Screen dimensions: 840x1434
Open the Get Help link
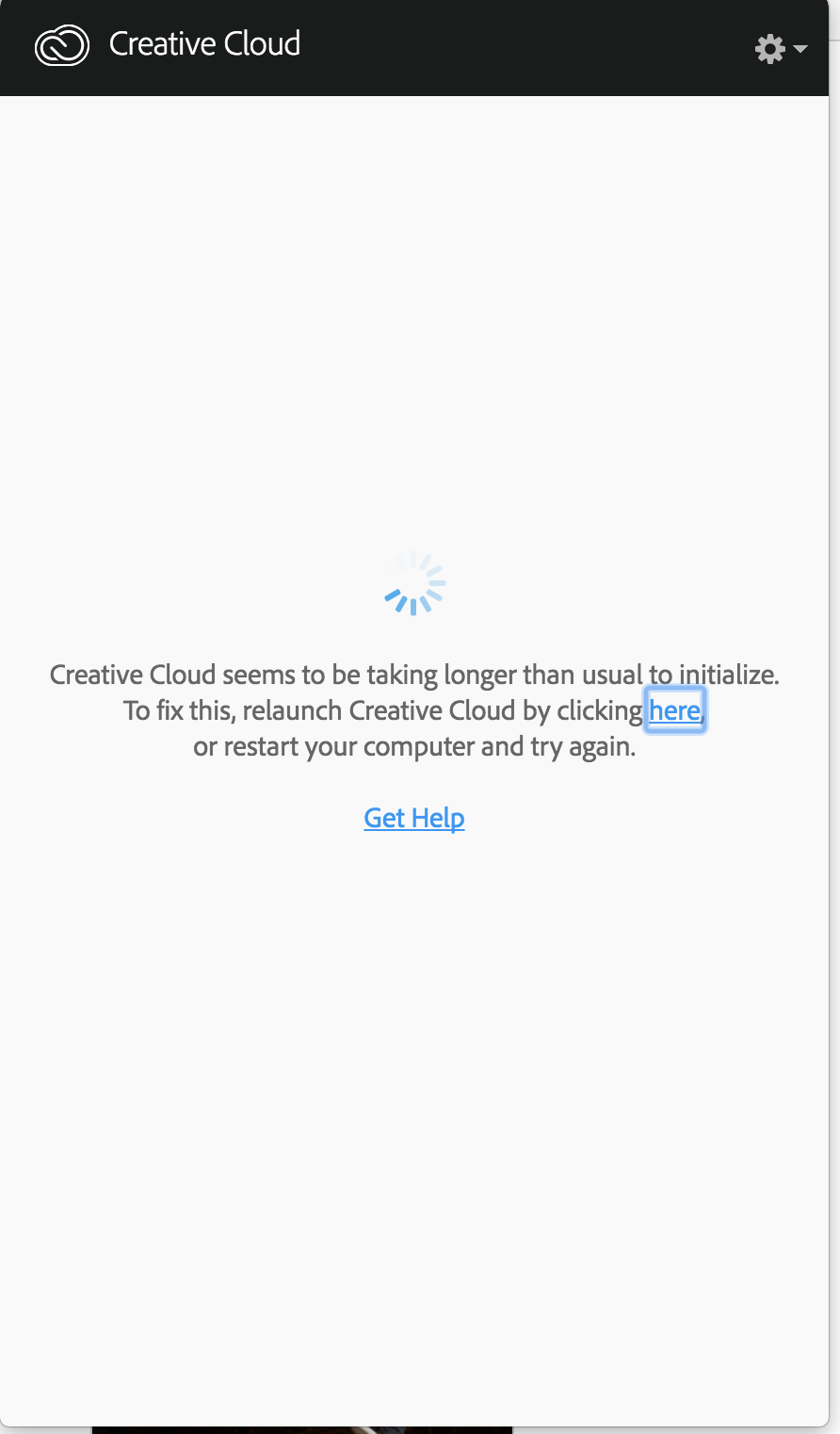(x=414, y=818)
